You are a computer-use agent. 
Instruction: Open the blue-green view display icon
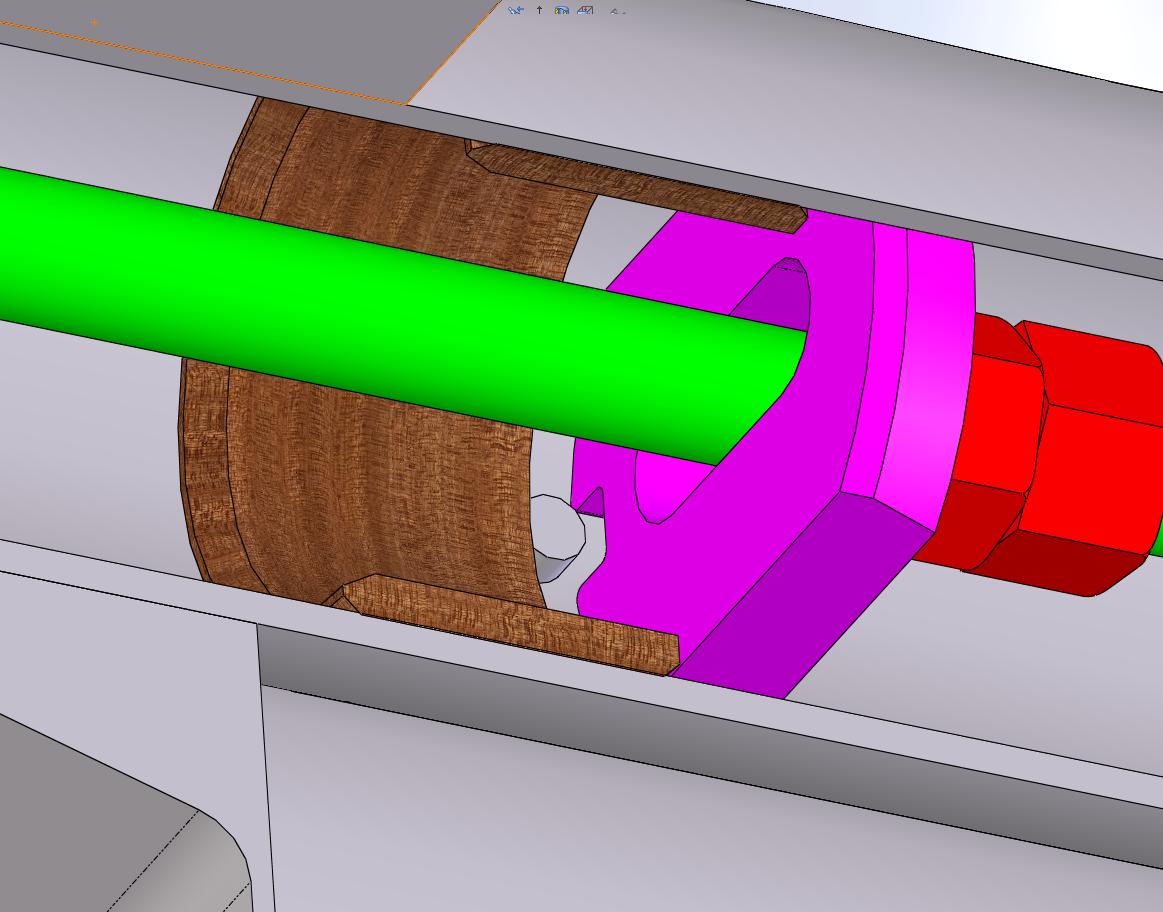point(562,10)
